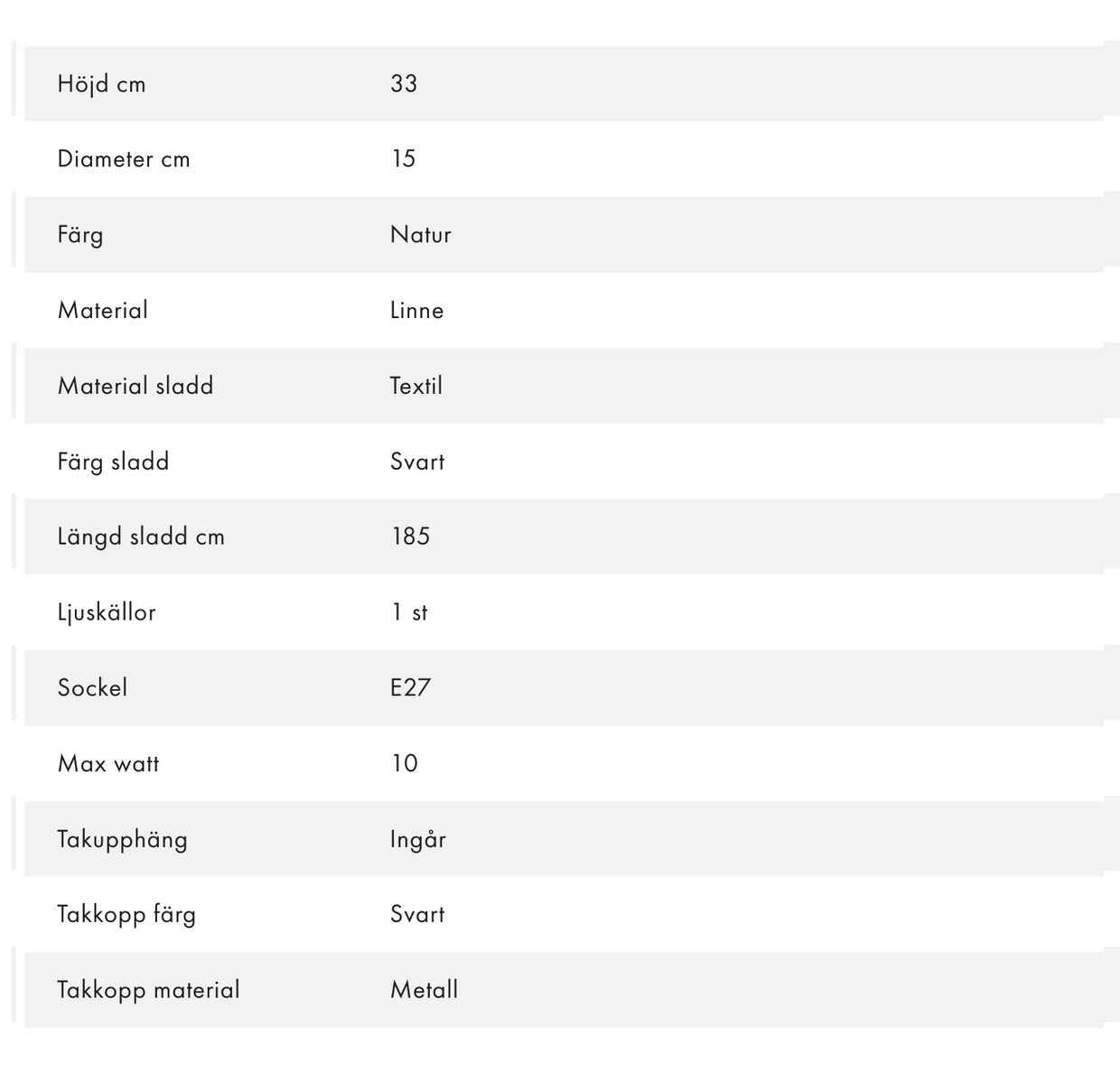
Task: Select the max watt value 10
Action: (x=405, y=763)
